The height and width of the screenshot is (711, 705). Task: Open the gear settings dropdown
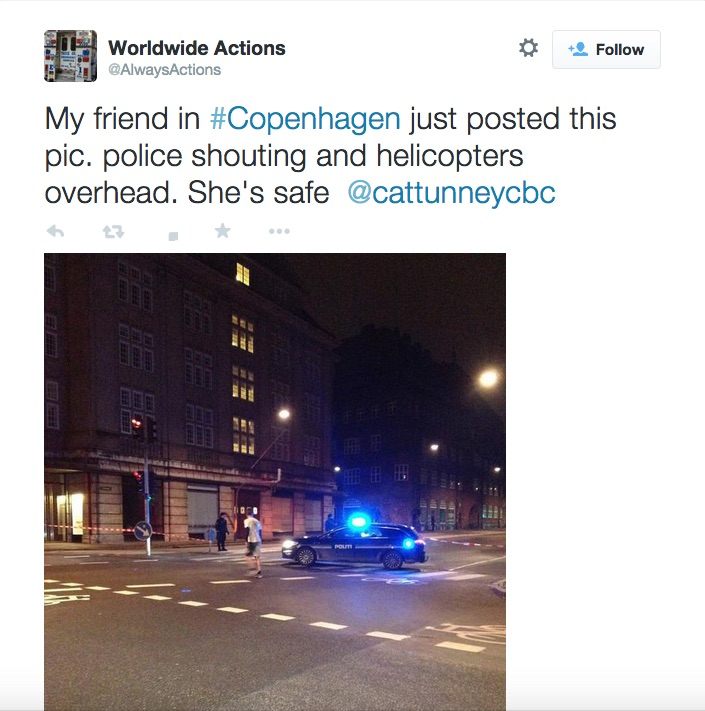(x=528, y=48)
